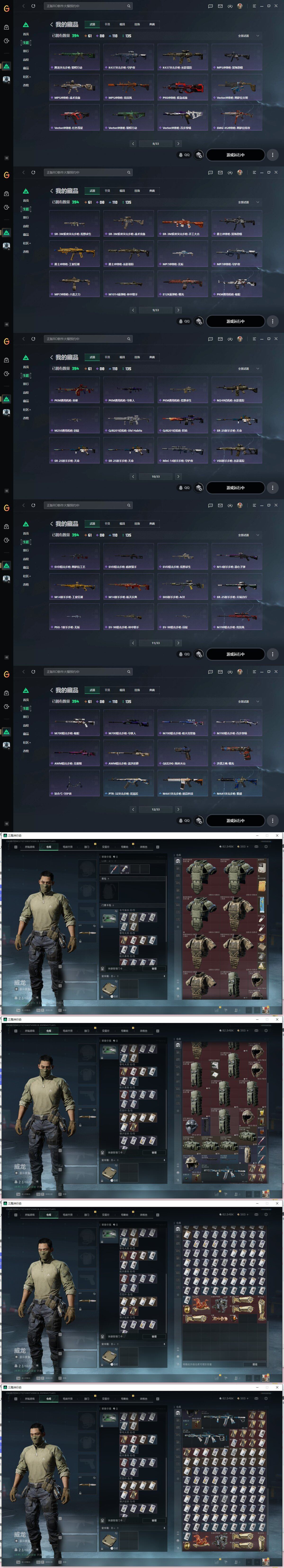Click previous page arrow before 10/33
The image size is (284, 1568).
pos(133,477)
